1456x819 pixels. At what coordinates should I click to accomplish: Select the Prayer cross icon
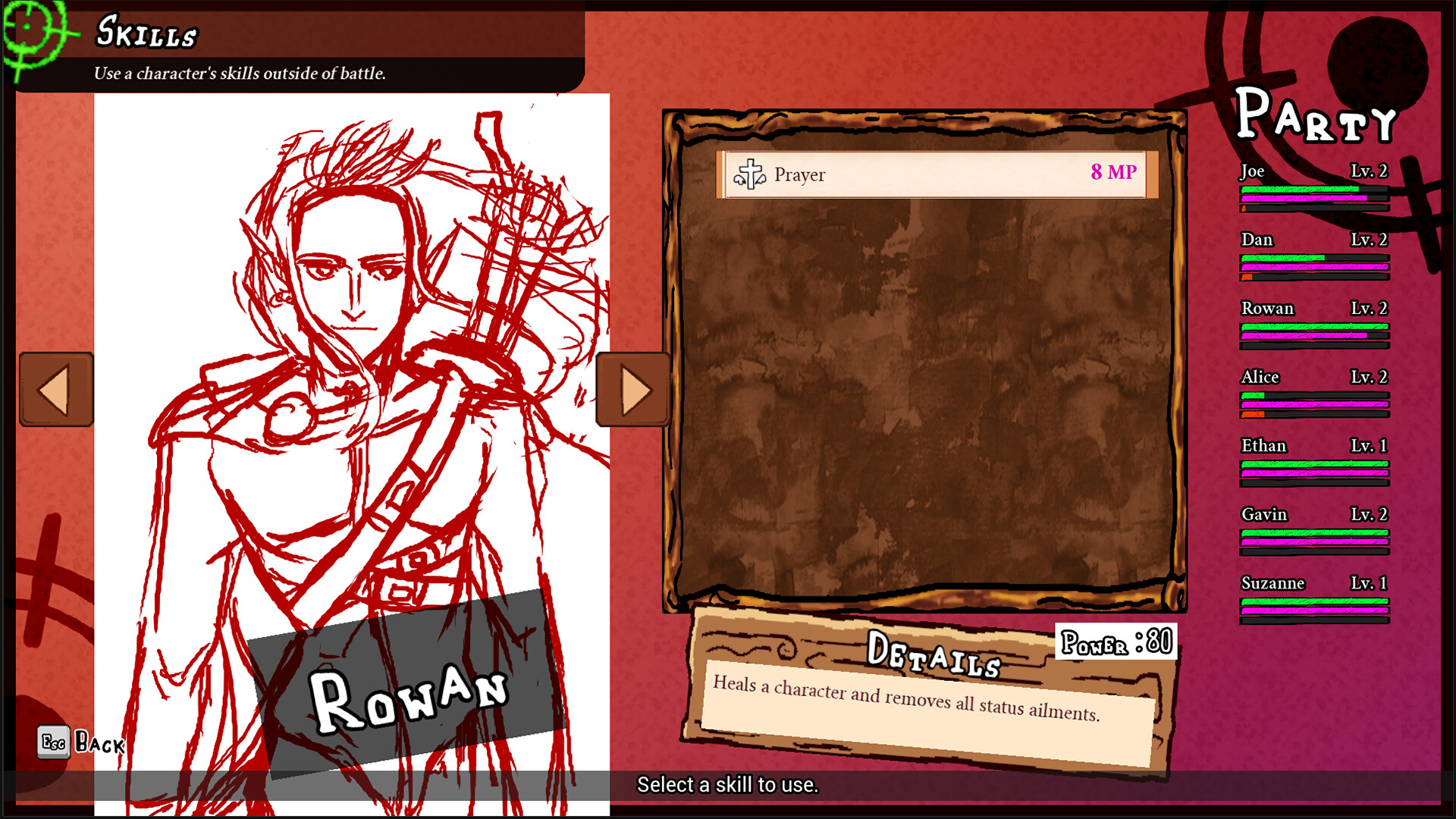pyautogui.click(x=749, y=175)
